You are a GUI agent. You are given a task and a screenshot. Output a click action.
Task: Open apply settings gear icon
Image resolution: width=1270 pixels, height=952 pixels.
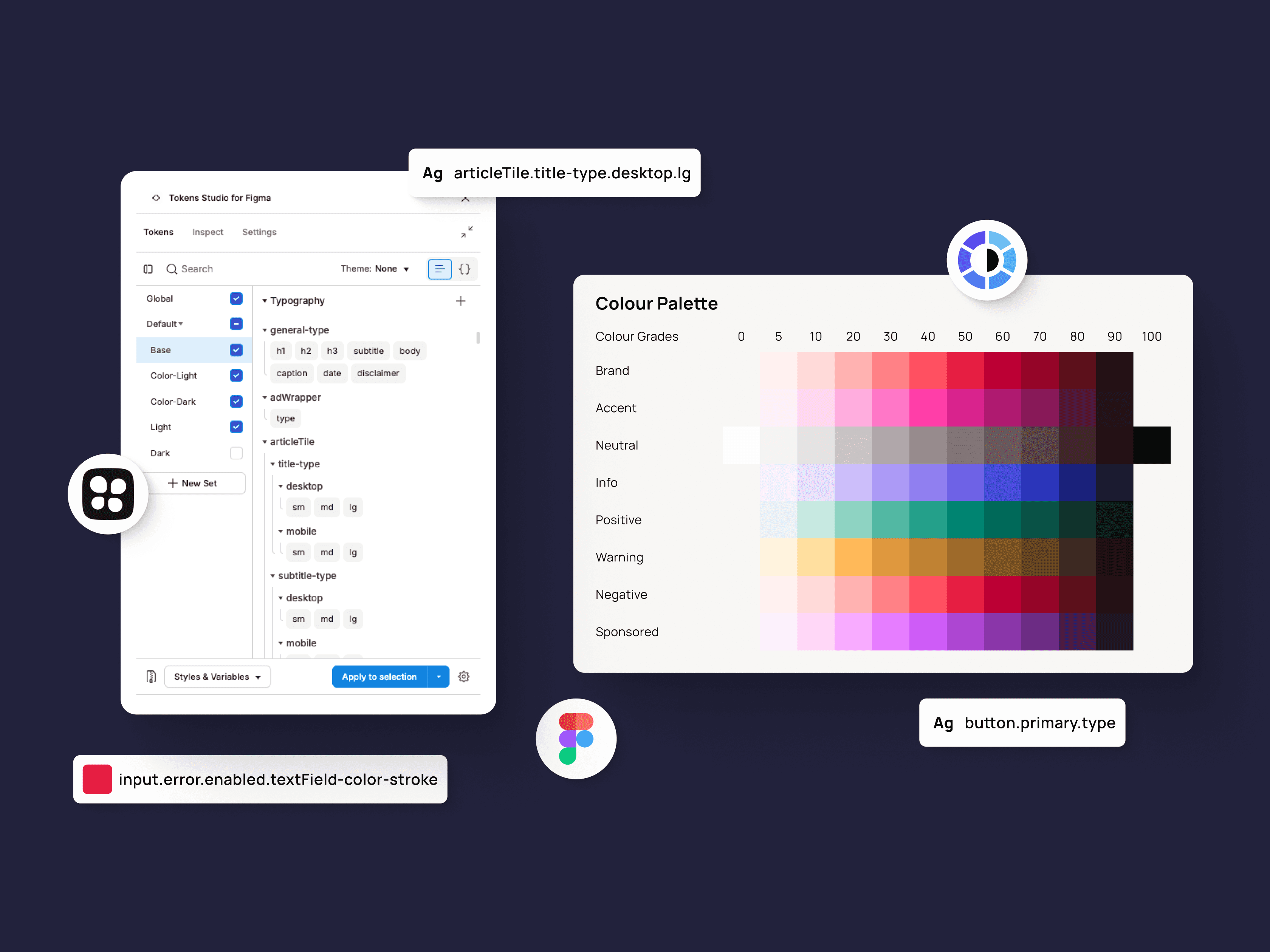(x=464, y=677)
